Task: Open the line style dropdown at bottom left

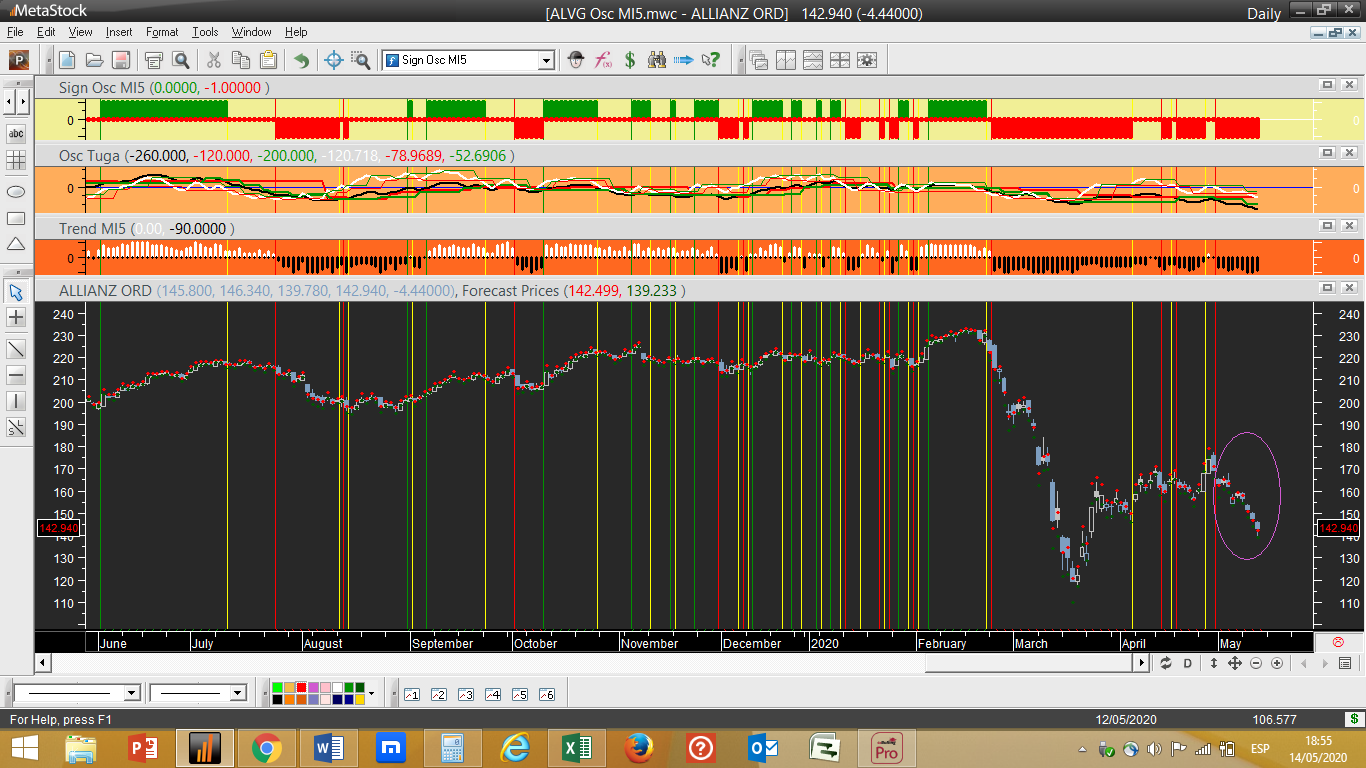Action: tap(131, 693)
